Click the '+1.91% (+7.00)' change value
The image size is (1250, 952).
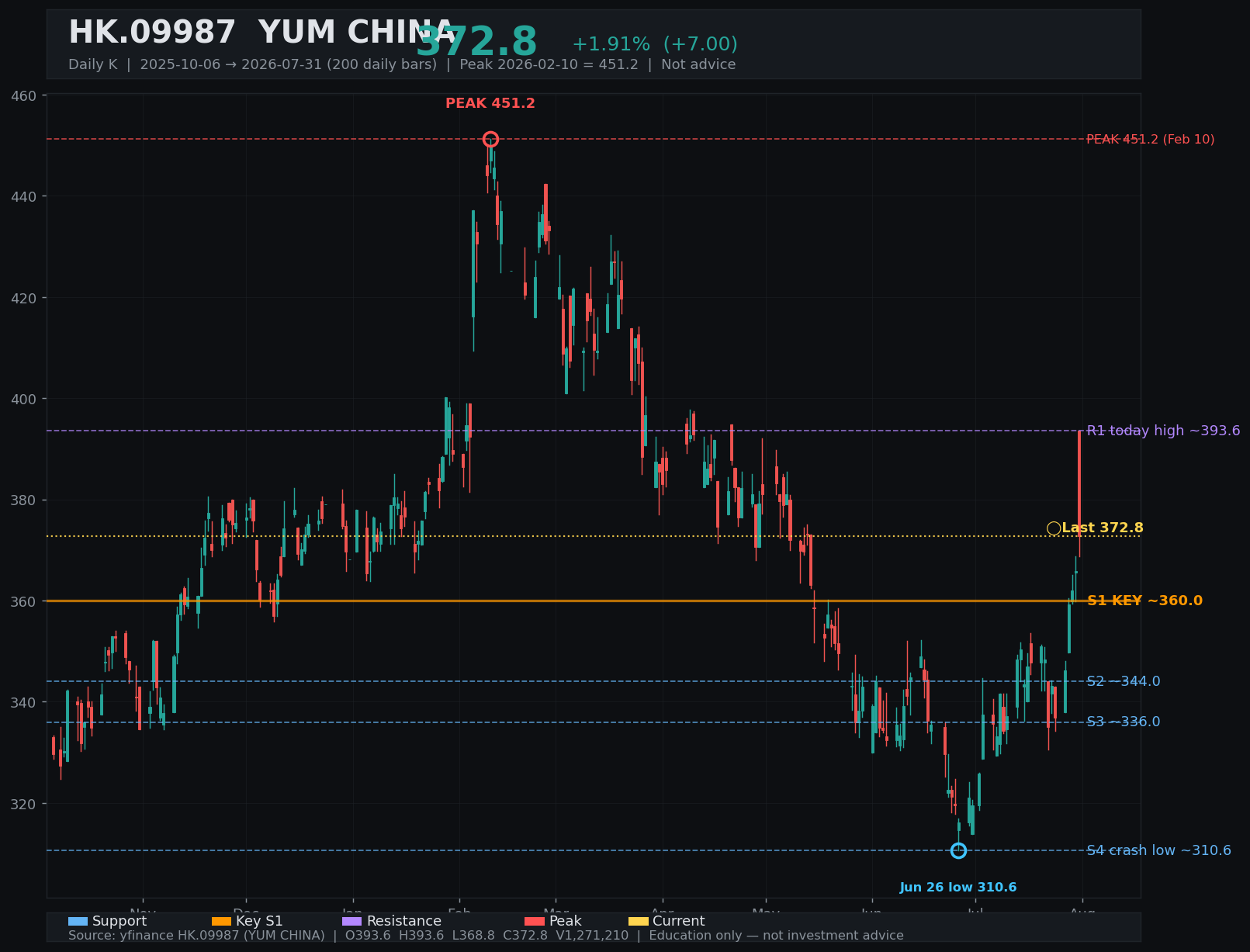[x=655, y=44]
